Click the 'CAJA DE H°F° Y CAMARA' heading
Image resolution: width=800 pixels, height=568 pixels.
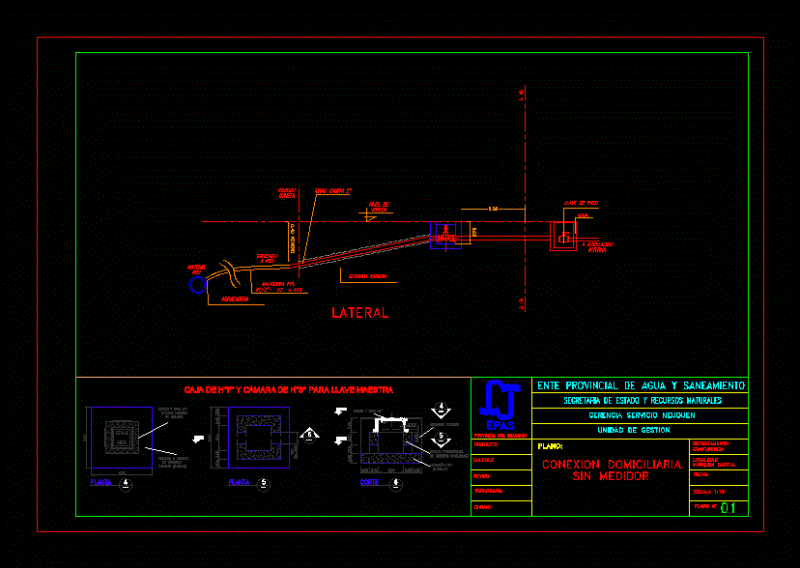tap(289, 390)
